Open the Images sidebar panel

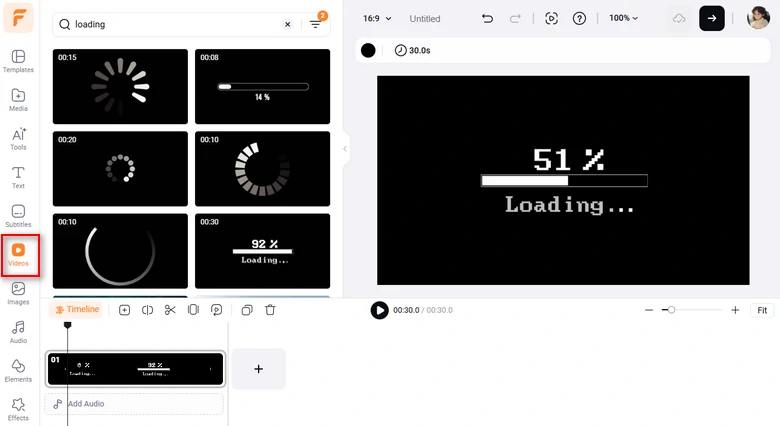point(18,294)
